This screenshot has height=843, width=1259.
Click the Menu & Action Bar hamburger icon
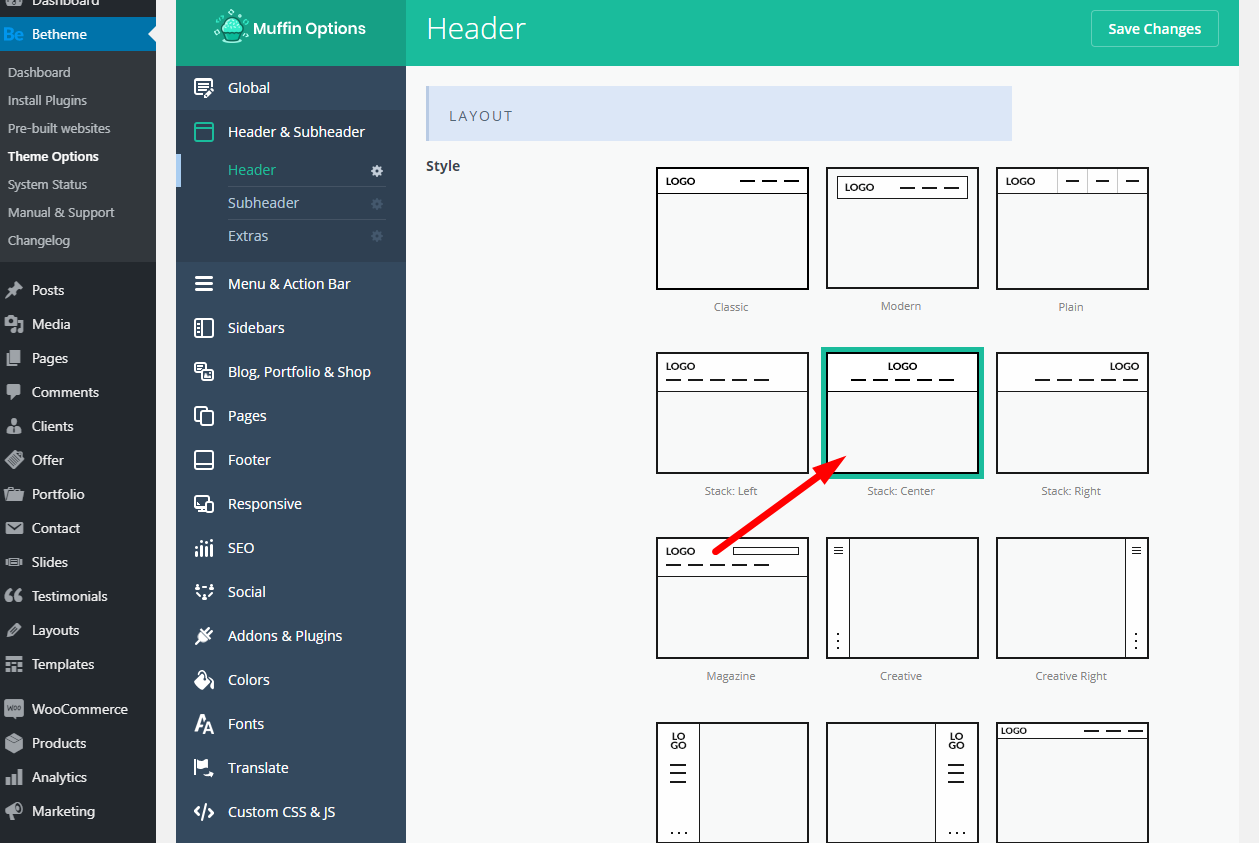pos(204,284)
